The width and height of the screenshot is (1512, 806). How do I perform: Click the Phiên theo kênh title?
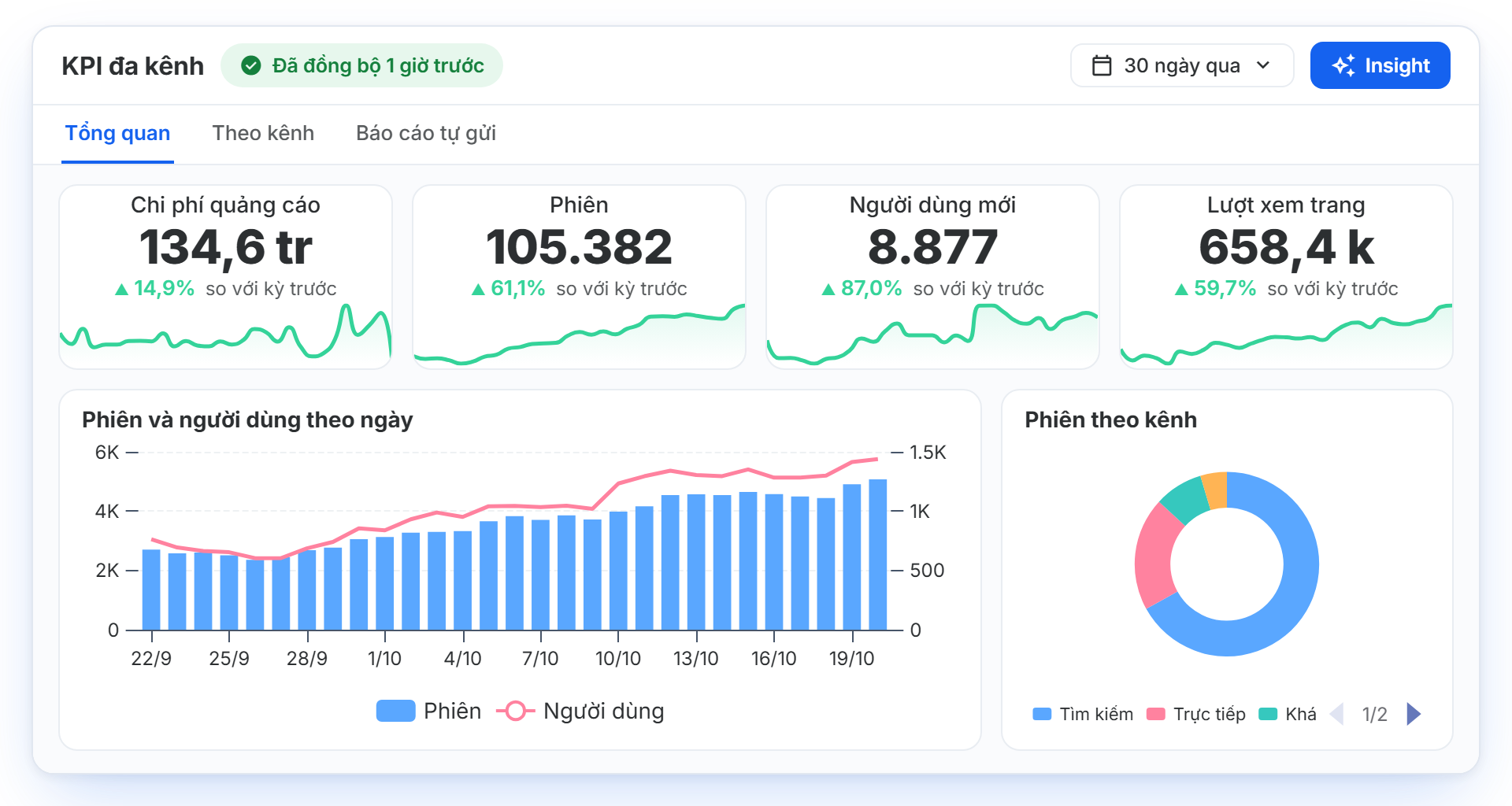coord(1110,420)
